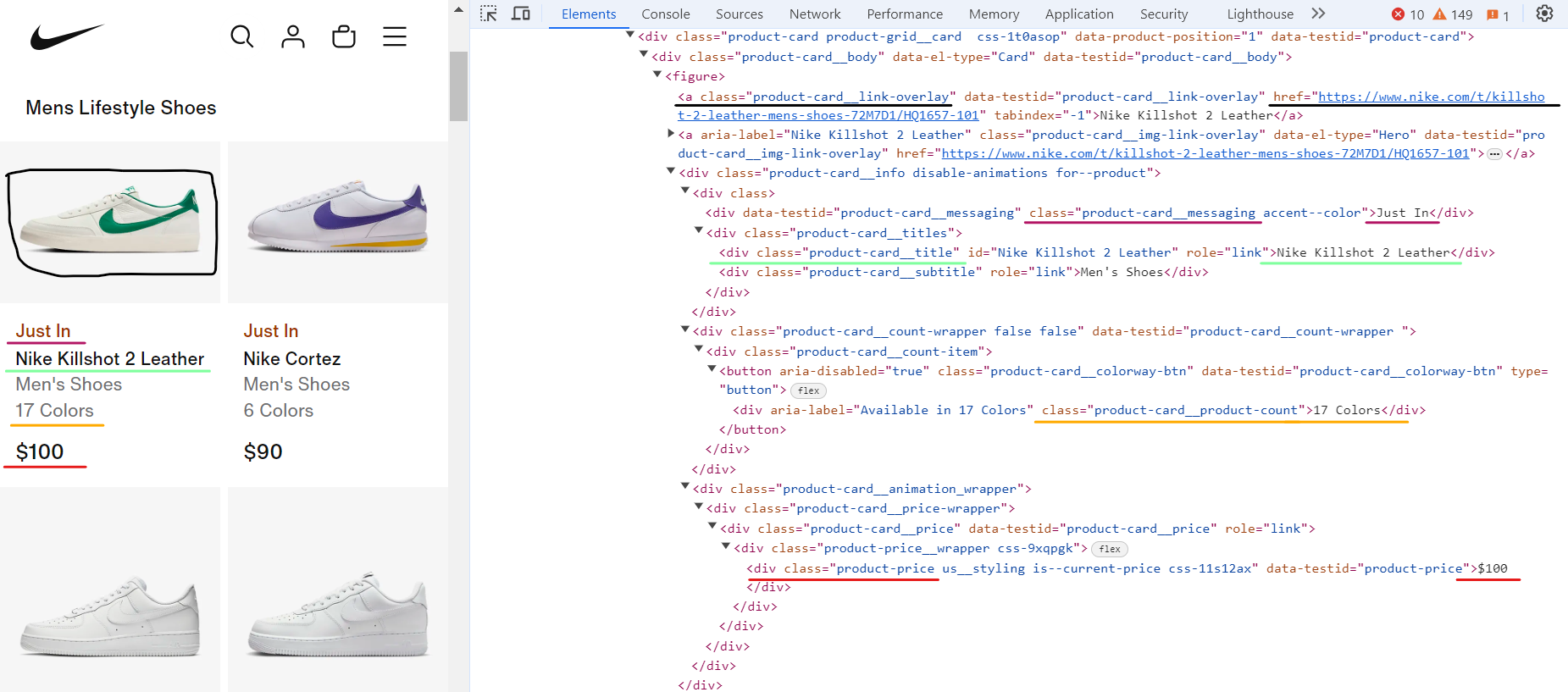Select the product-card__count-item div node

[x=849, y=352]
